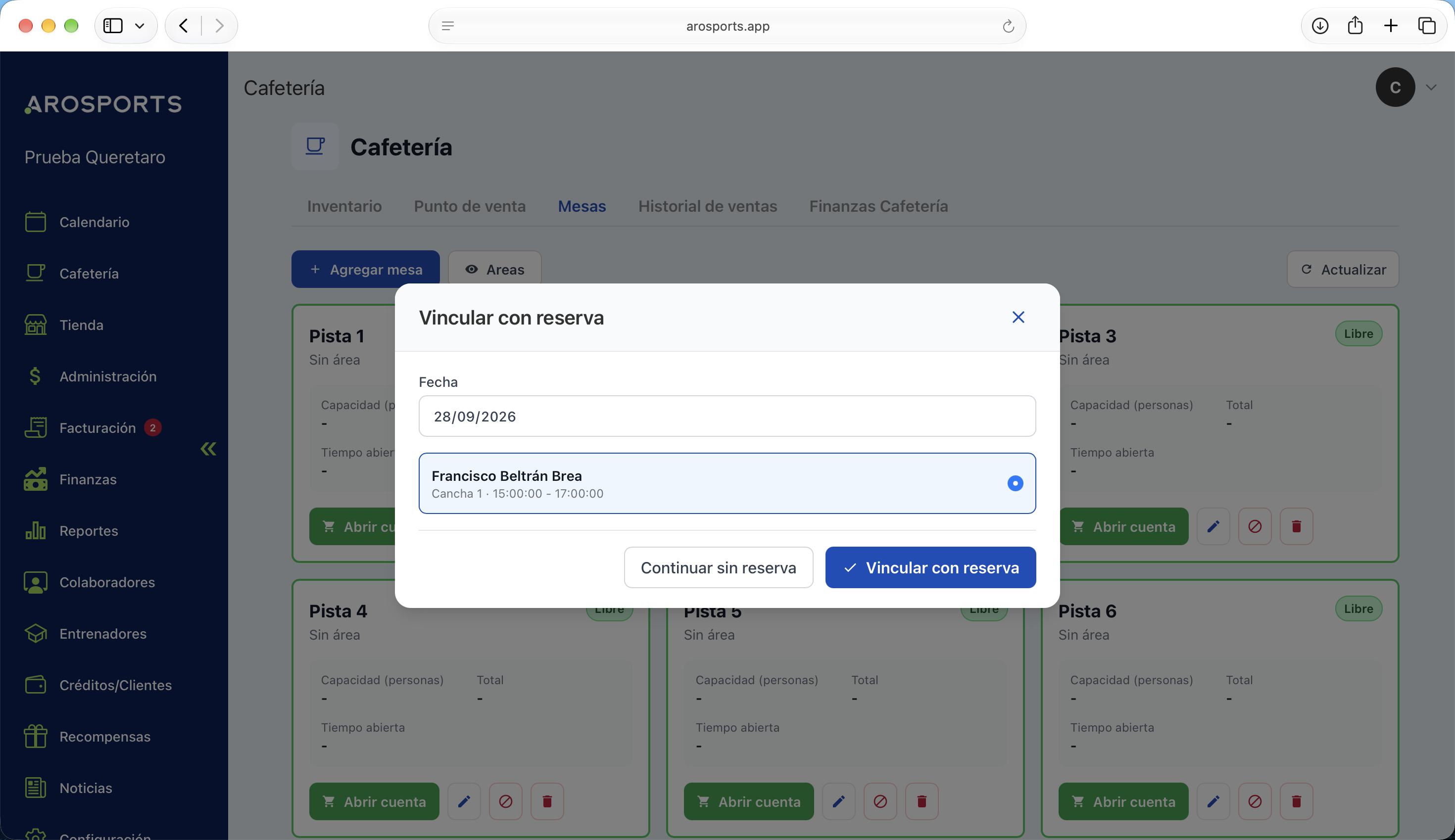
Task: Block Pista 4 with prohibit icon
Action: (x=506, y=801)
